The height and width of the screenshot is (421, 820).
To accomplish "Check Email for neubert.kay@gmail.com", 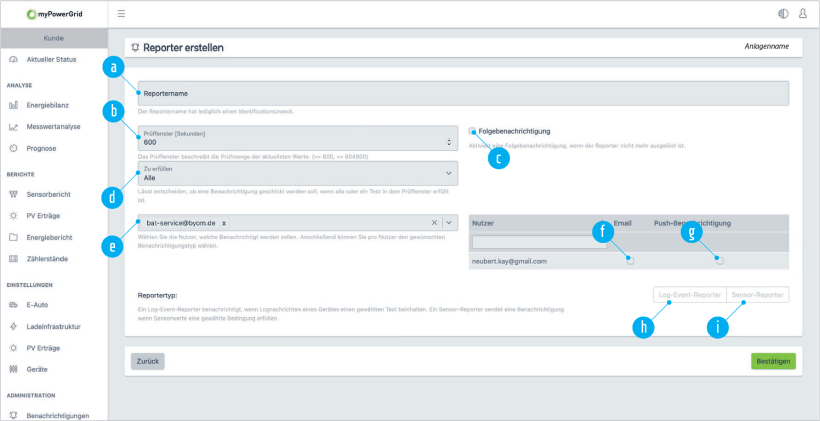I will coord(629,260).
